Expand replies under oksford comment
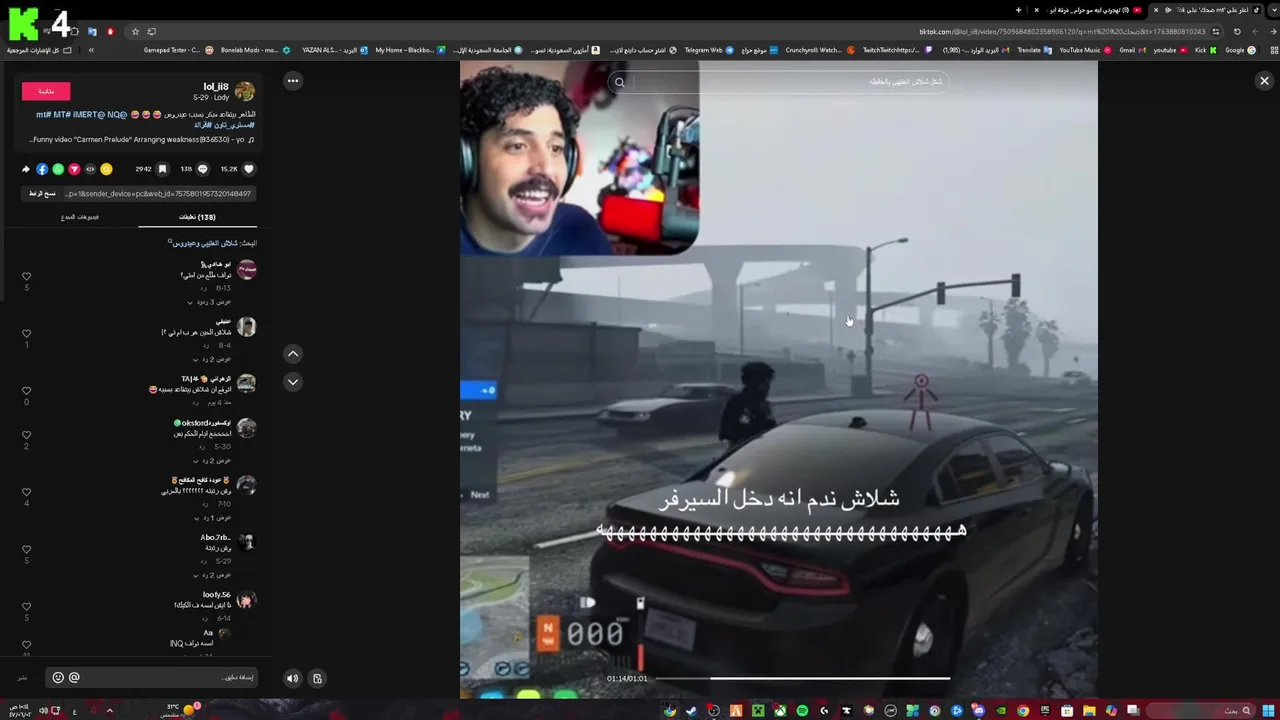This screenshot has height=720, width=1280. click(x=212, y=460)
